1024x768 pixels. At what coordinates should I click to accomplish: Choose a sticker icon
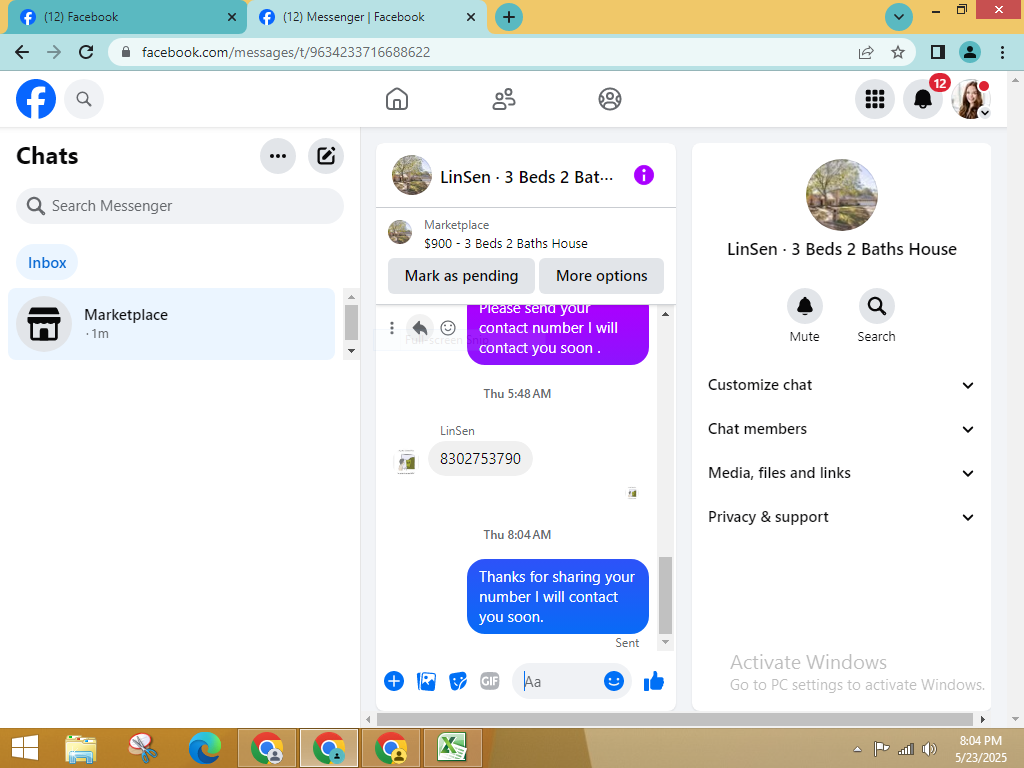[458, 681]
